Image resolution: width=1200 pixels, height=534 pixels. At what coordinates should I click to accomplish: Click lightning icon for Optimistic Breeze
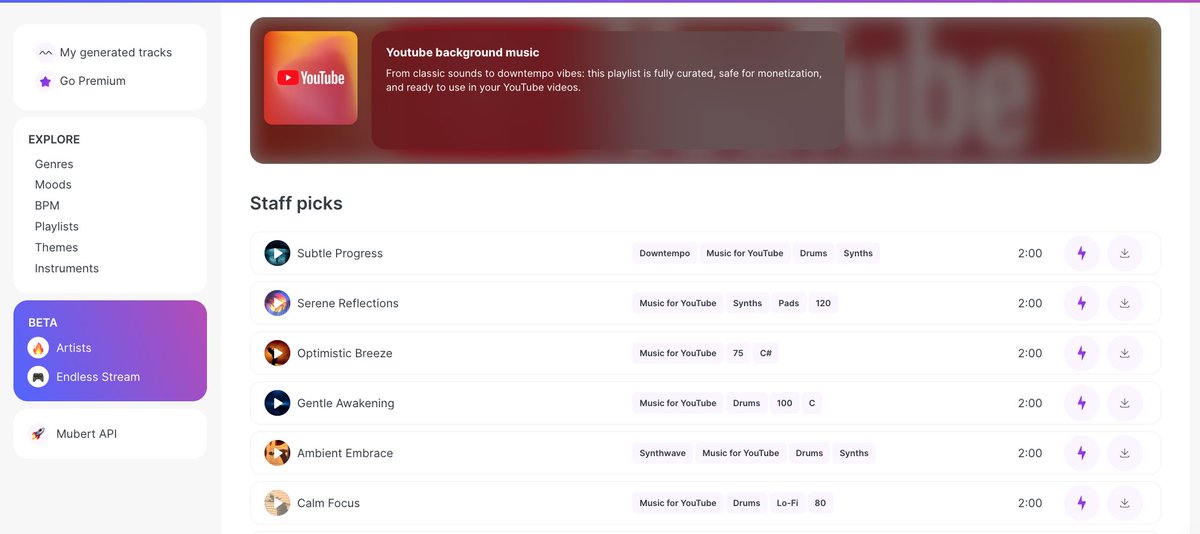tap(1081, 353)
